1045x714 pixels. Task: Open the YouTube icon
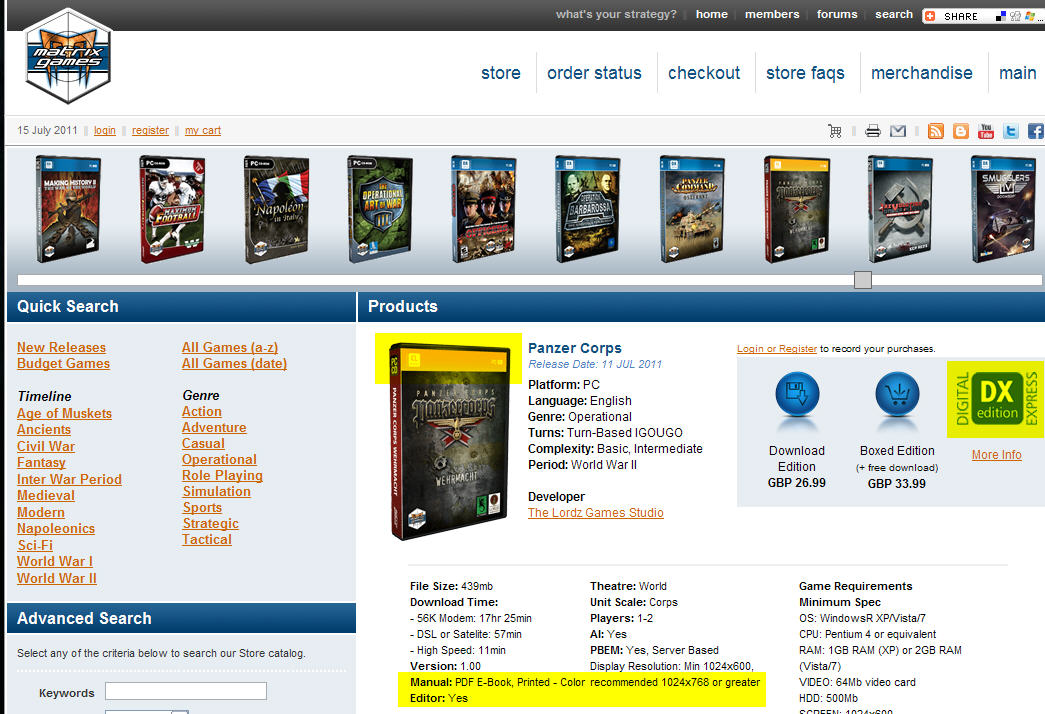986,131
